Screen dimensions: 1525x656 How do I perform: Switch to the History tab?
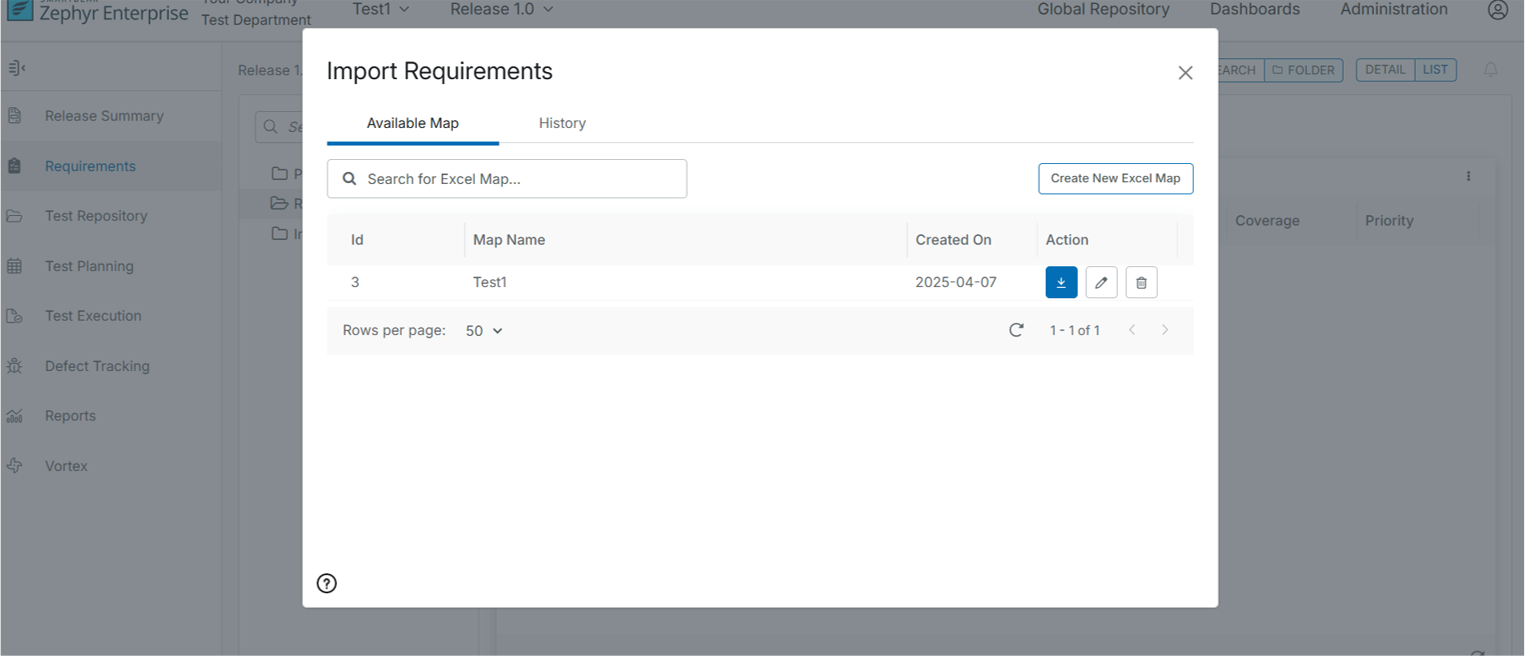pyautogui.click(x=562, y=123)
